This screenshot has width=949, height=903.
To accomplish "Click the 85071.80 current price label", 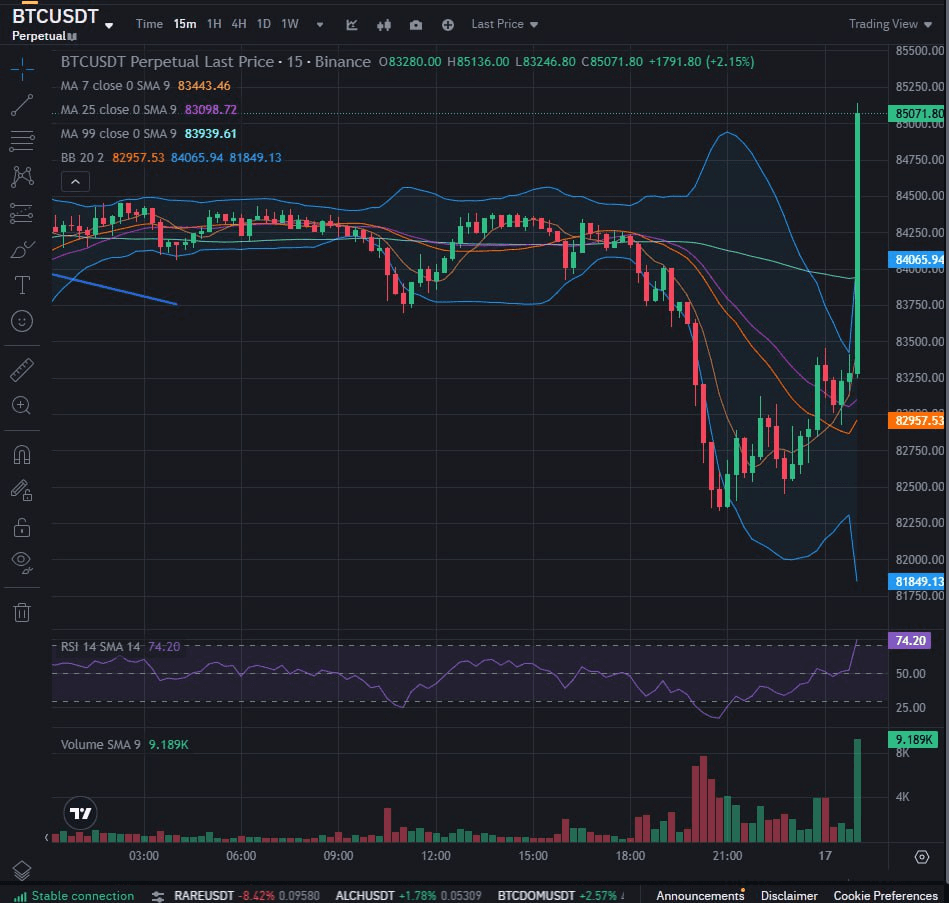I will click(918, 113).
